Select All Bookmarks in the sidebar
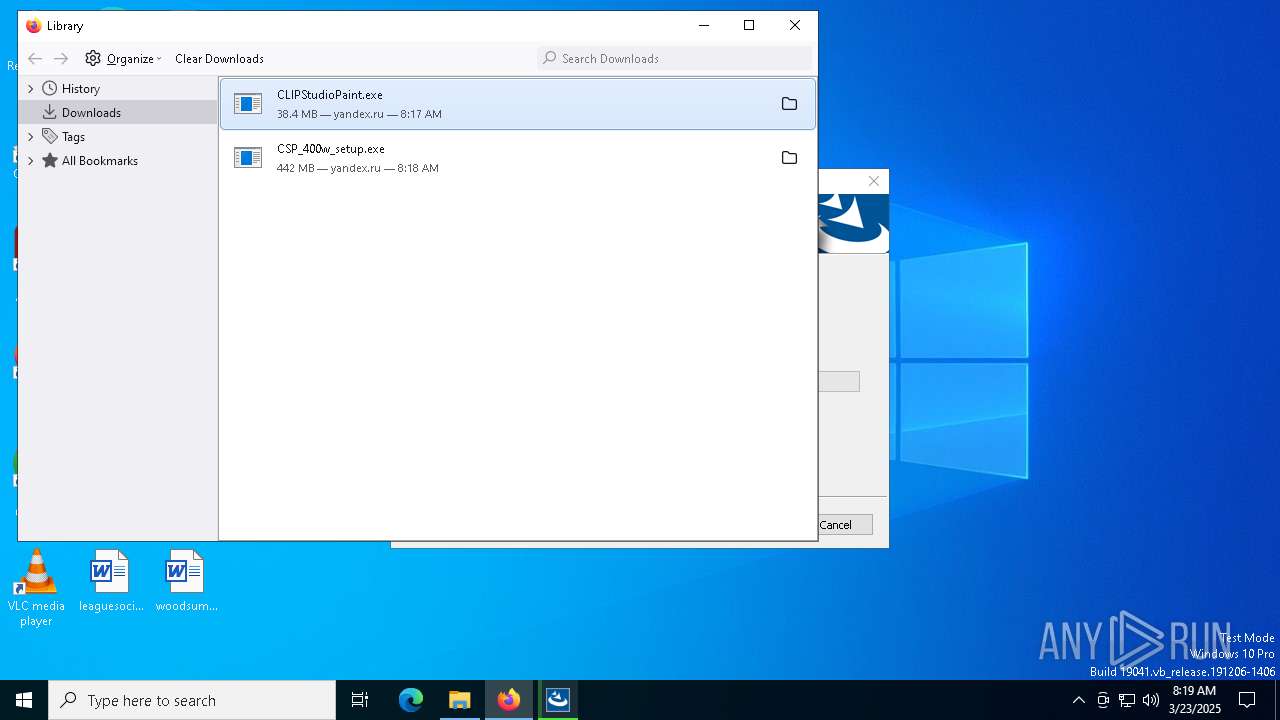The width and height of the screenshot is (1280, 720). pos(99,161)
